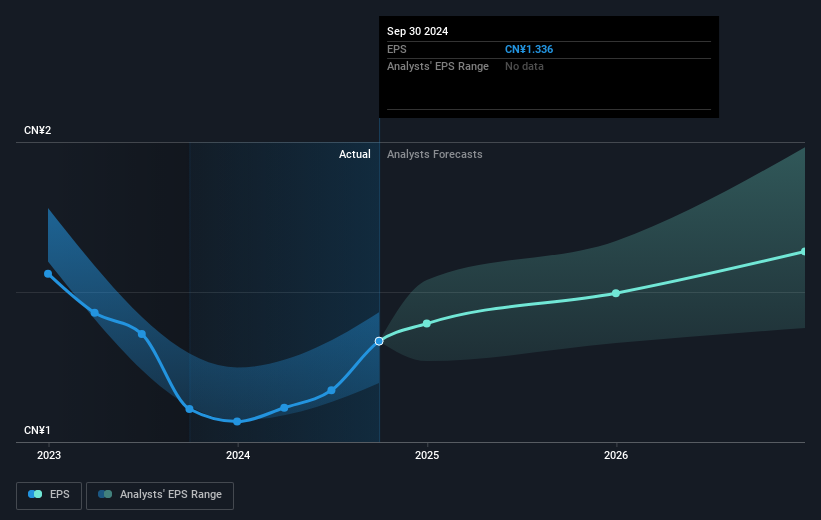Select the EPS data point just before the Sep 2024 marker
Screen dimensions: 821x520
[x=331, y=390]
